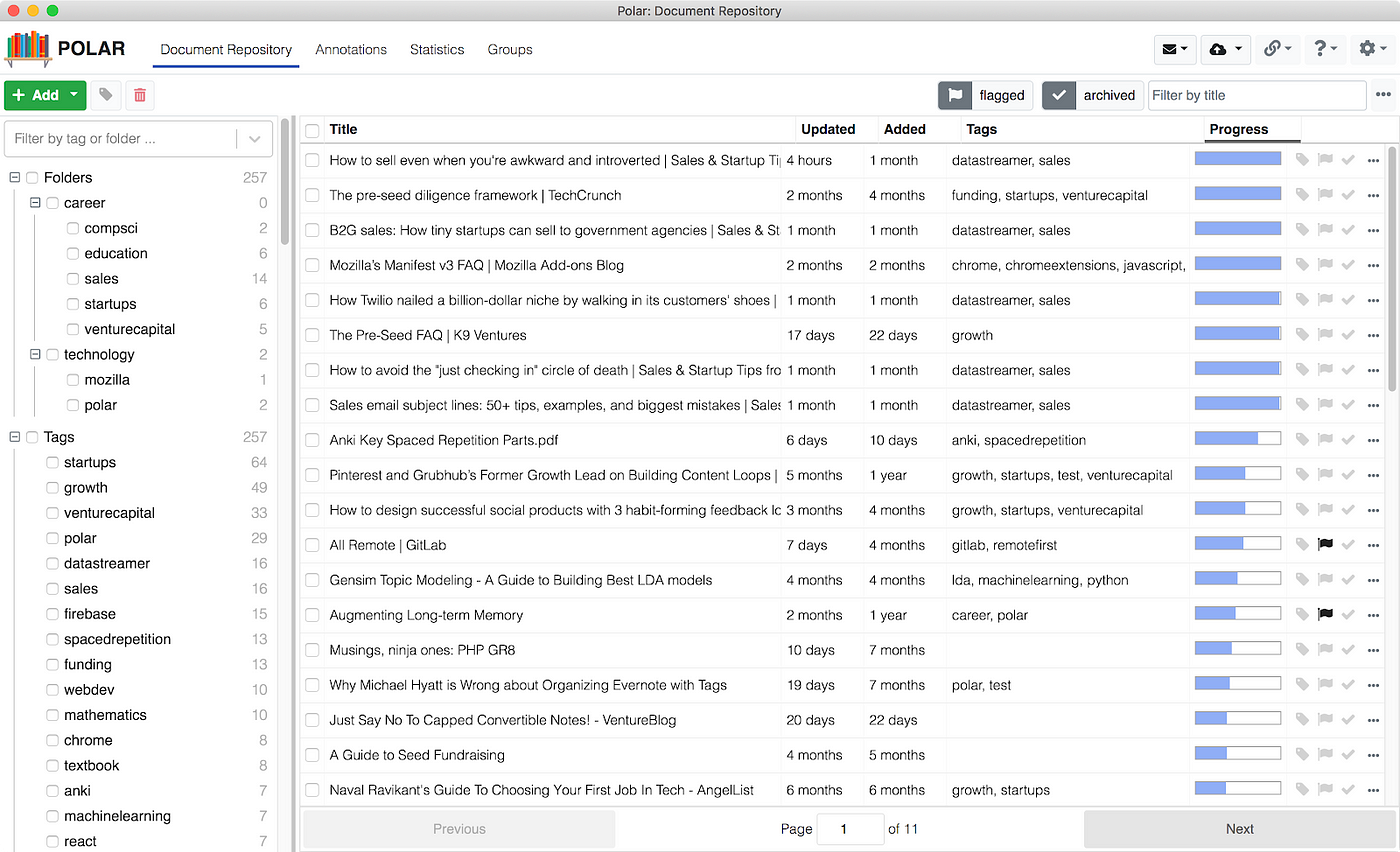This screenshot has width=1400, height=852.
Task: Tag 'The pre-seed diligence framework' document
Action: [x=1302, y=195]
